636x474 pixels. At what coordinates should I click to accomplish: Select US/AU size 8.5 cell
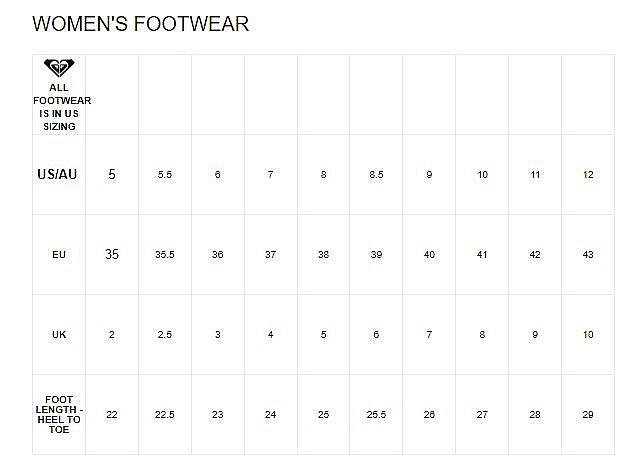376,174
